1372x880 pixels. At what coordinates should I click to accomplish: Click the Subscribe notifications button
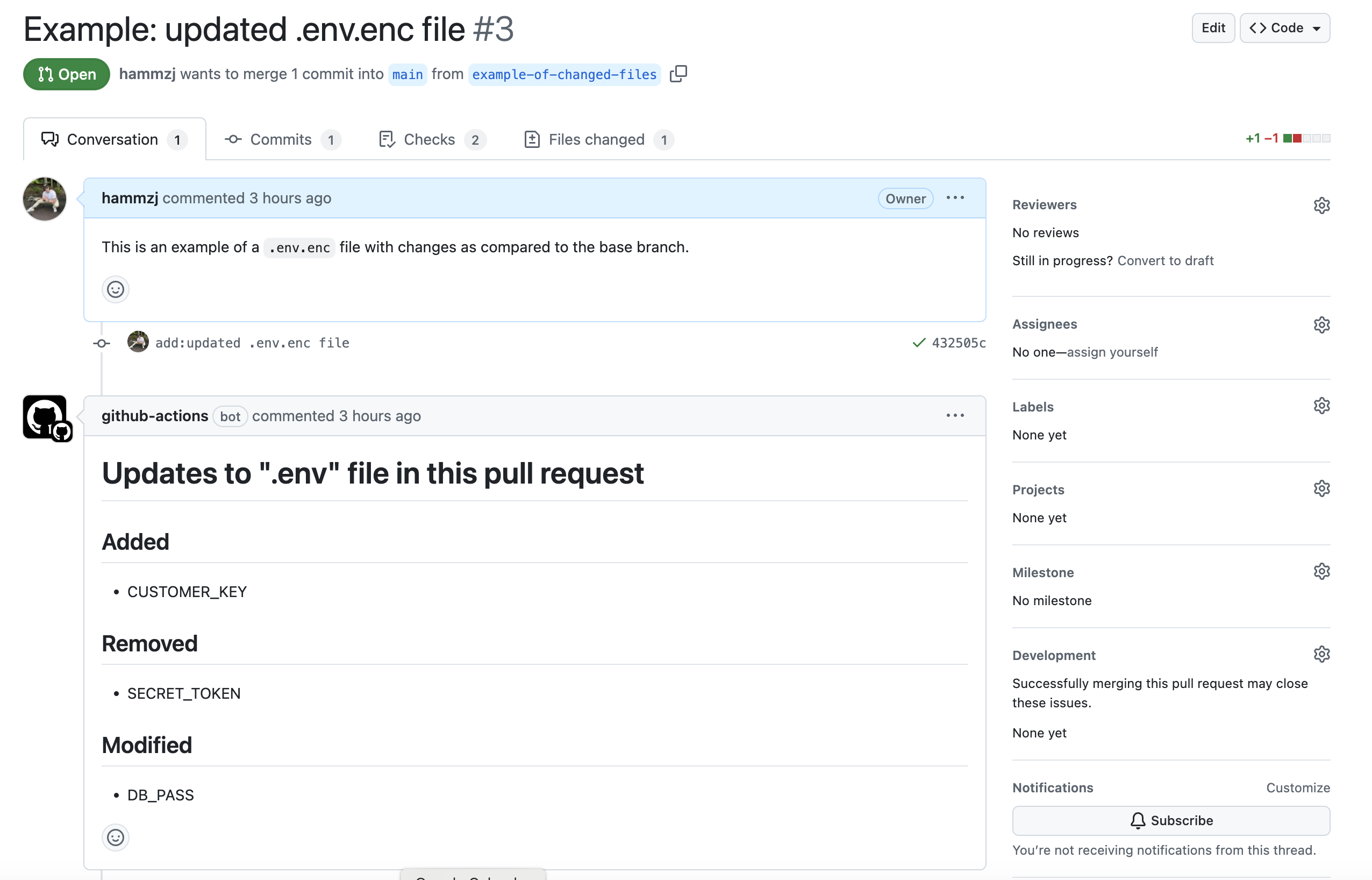(x=1170, y=821)
